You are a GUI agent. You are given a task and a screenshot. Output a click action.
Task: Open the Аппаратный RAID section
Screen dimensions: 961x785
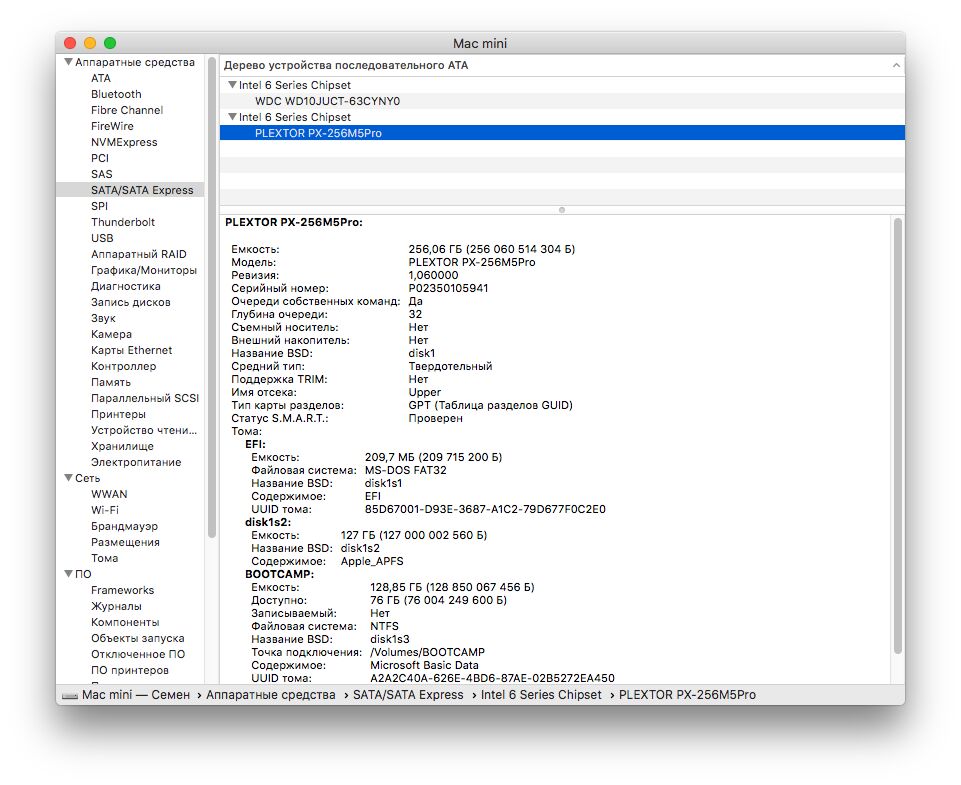tap(139, 254)
